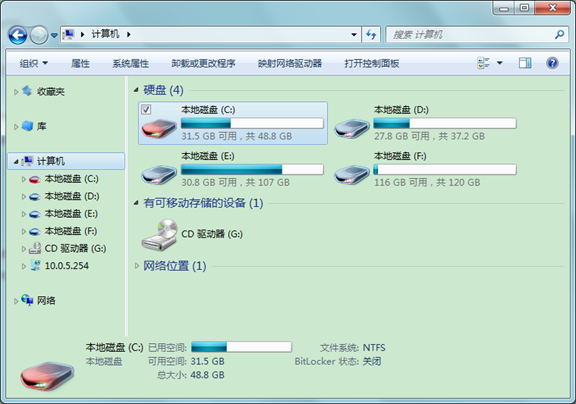
Task: Go back with the Back arrow button
Action: [x=18, y=35]
